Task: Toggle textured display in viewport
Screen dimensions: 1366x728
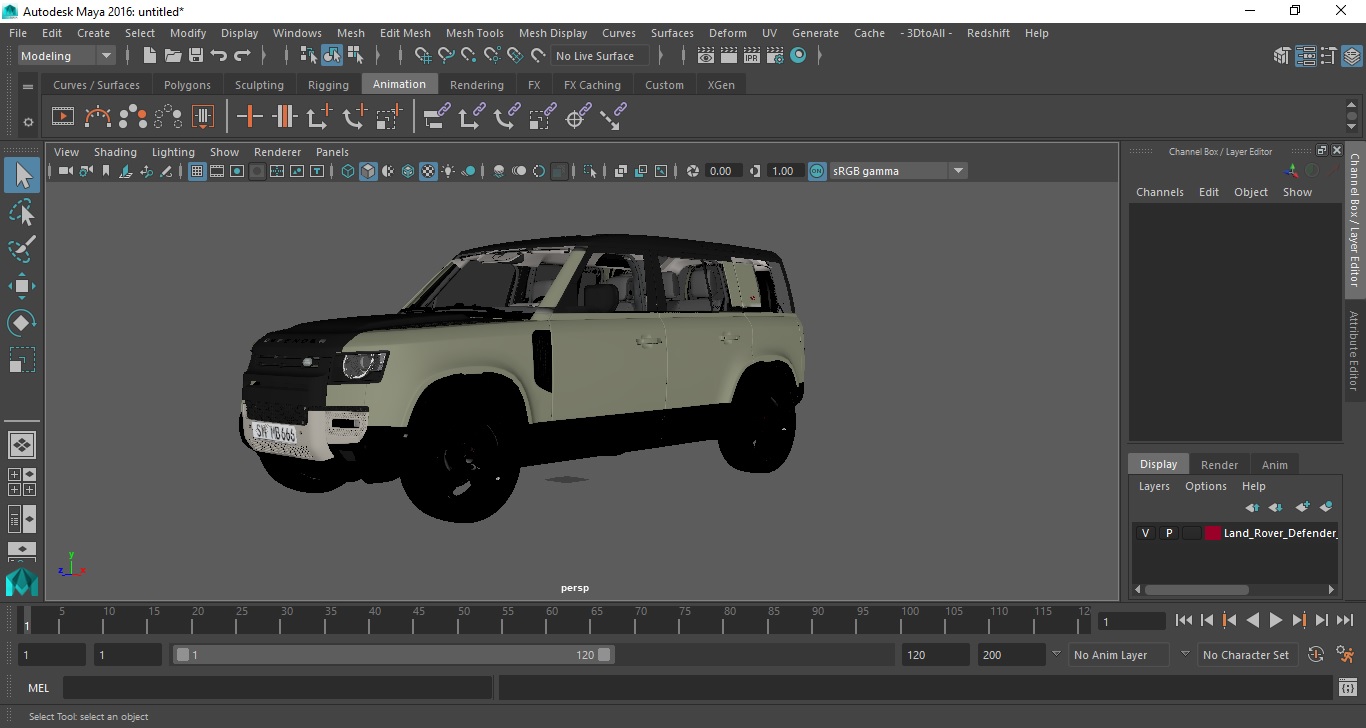Action: point(428,171)
